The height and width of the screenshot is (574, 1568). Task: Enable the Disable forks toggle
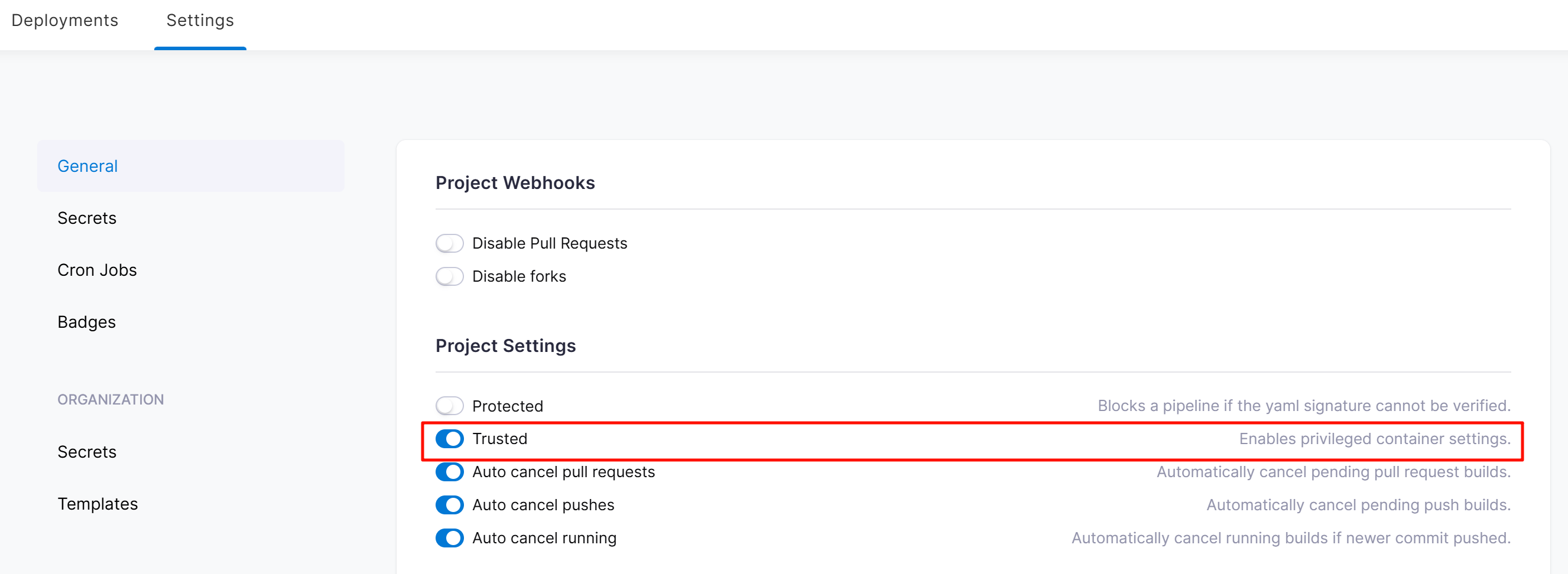pos(449,276)
